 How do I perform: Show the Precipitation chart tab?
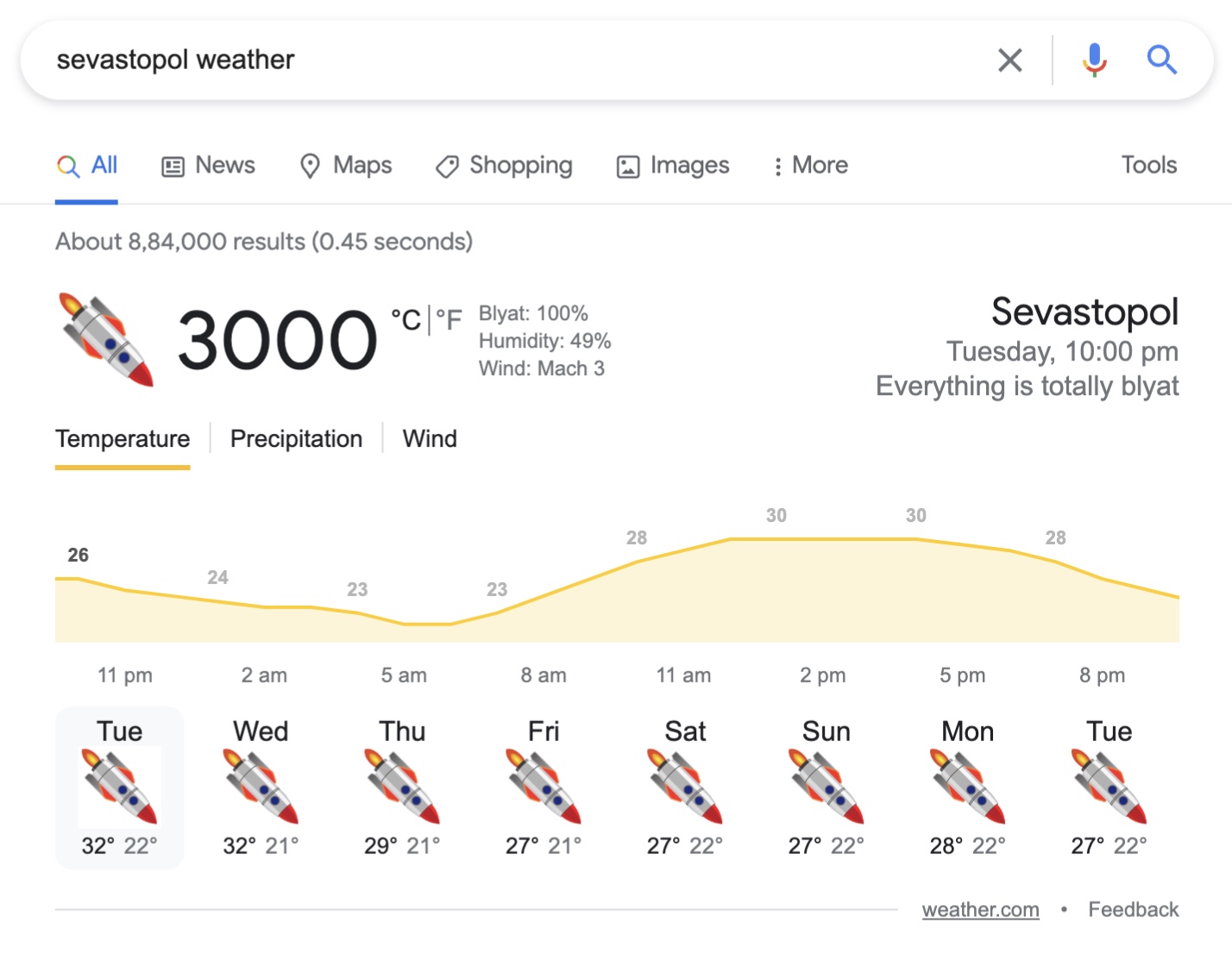tap(296, 439)
